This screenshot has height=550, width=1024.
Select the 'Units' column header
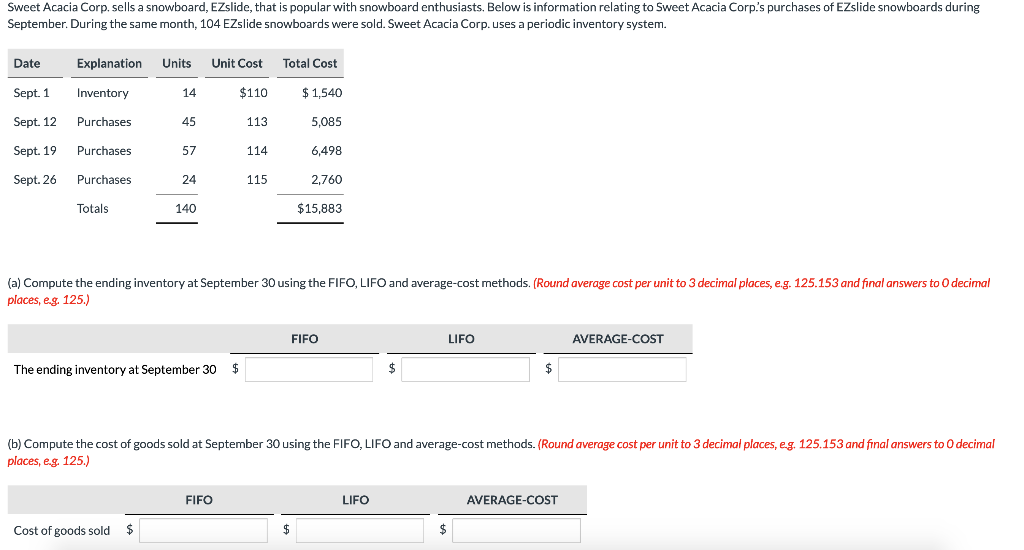click(176, 63)
